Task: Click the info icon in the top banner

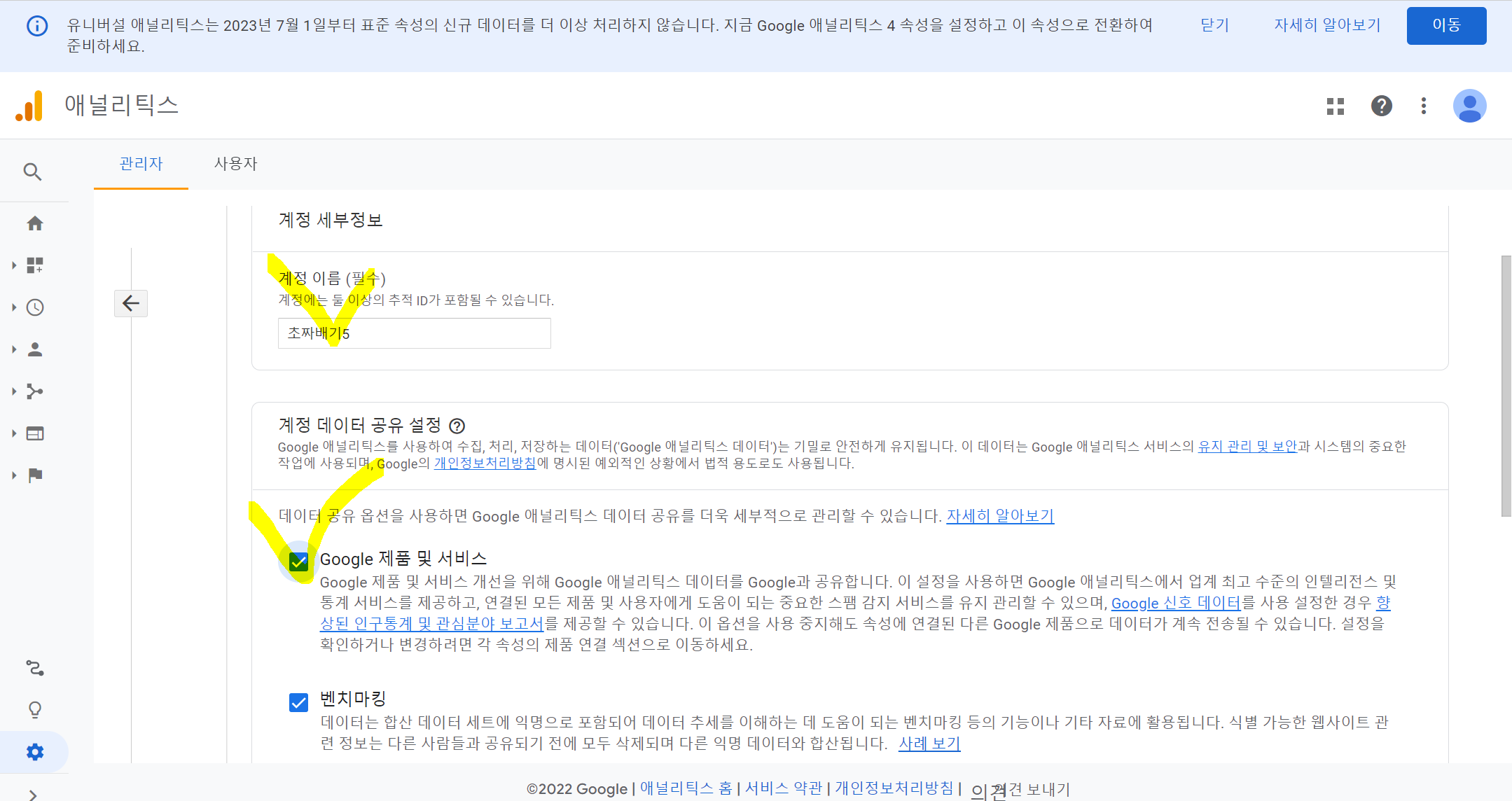Action: point(37,26)
